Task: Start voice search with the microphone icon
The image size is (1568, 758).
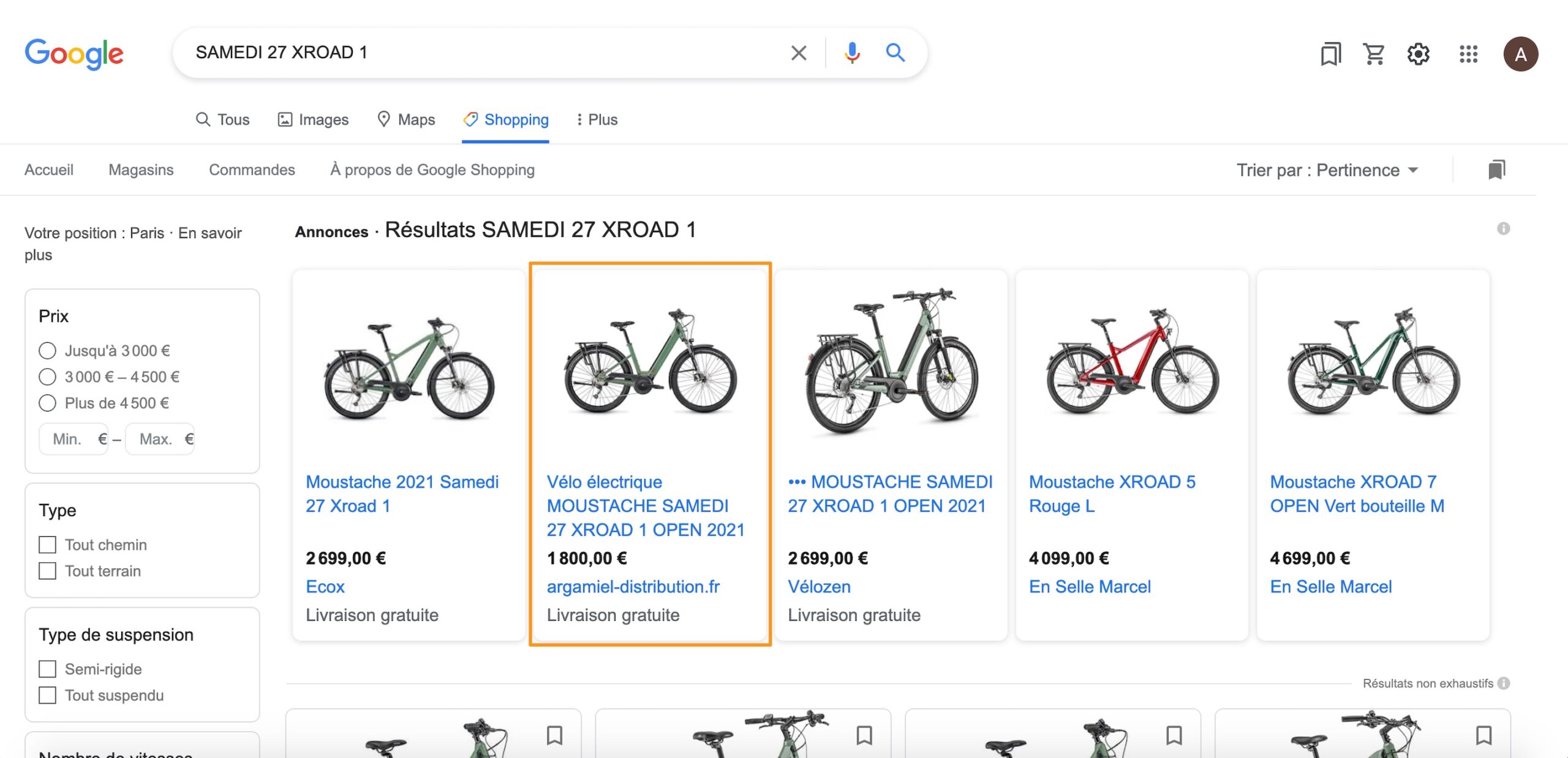Action: (x=851, y=53)
